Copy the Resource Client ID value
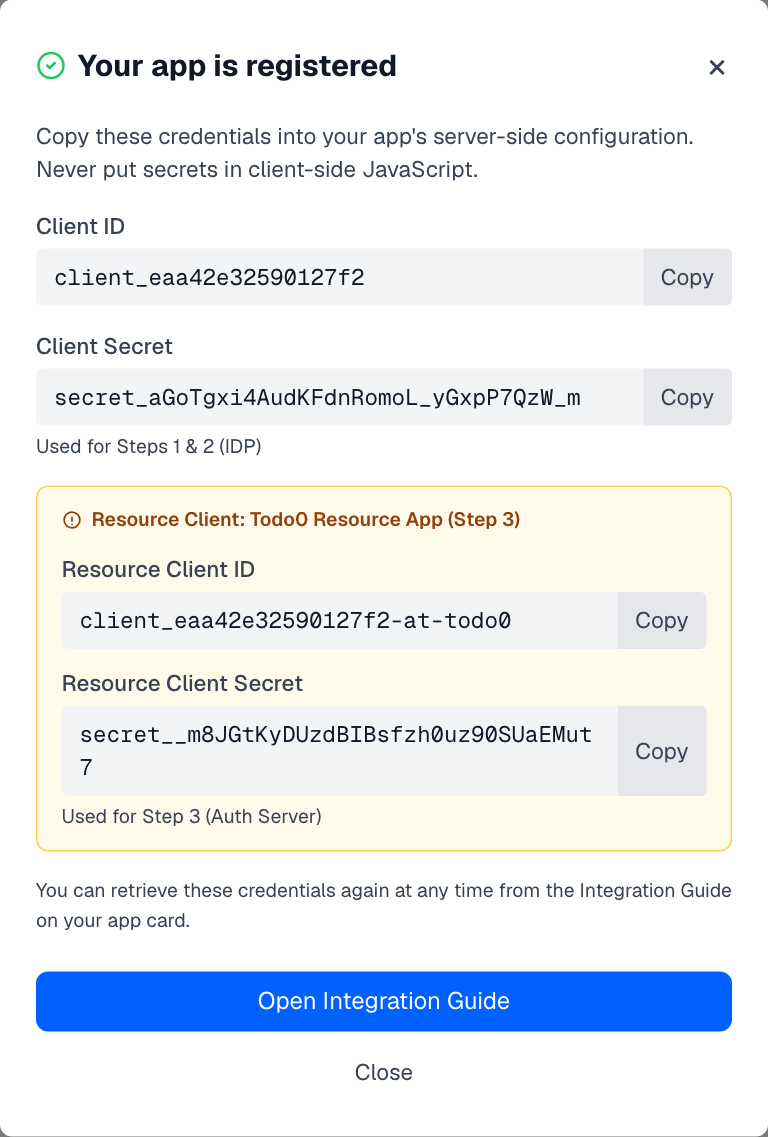This screenshot has height=1137, width=768. tap(661, 620)
